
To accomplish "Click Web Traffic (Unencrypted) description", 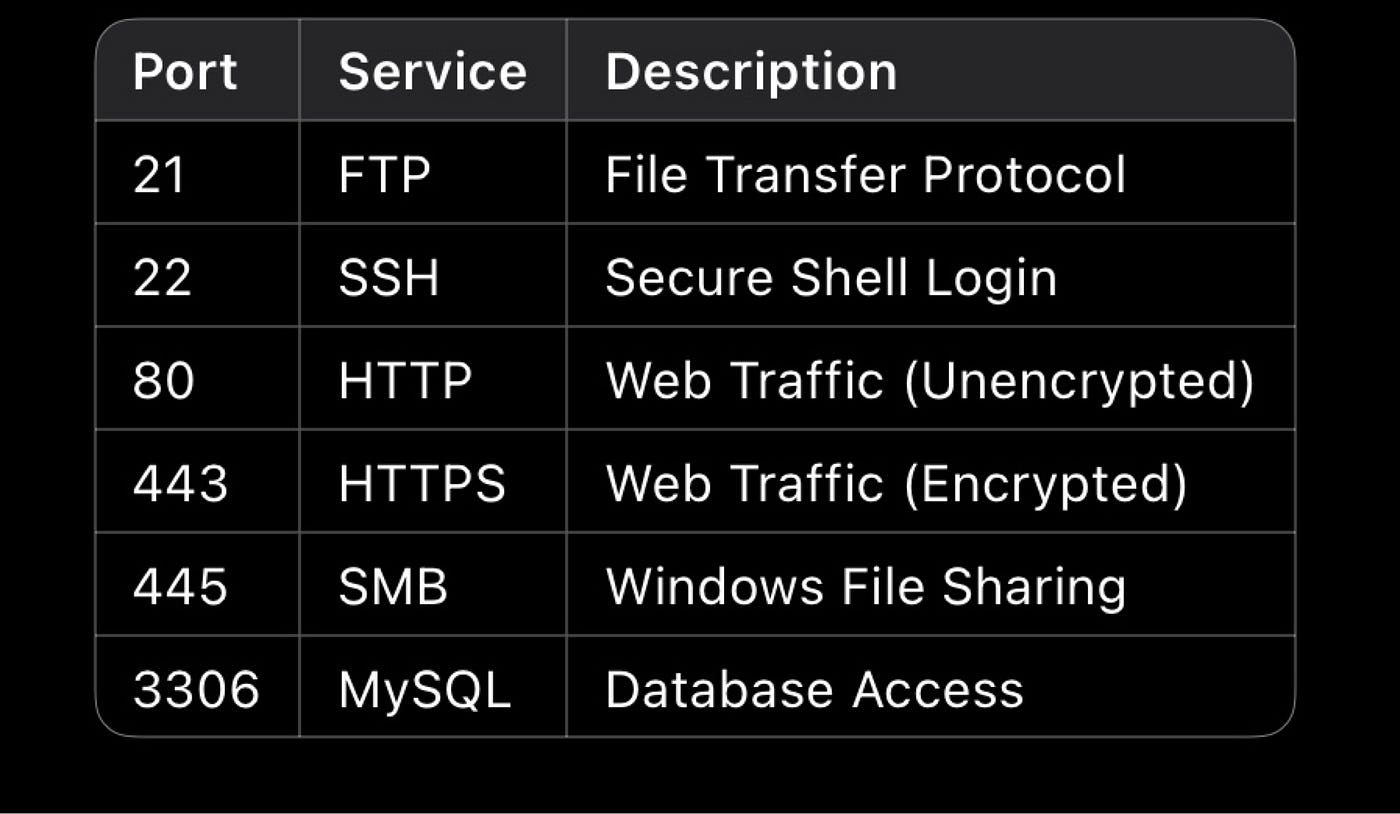I will coord(929,381).
